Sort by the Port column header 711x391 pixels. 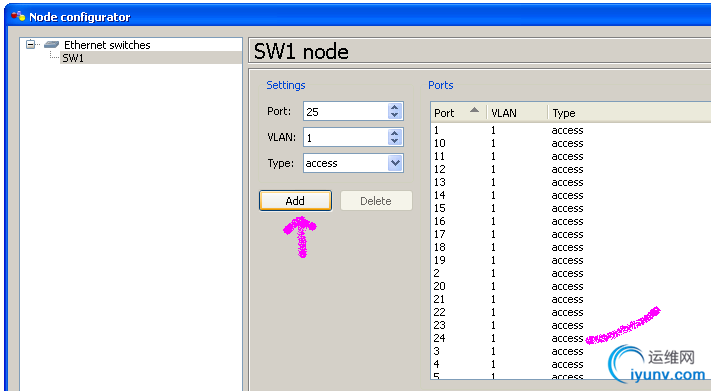click(458, 112)
